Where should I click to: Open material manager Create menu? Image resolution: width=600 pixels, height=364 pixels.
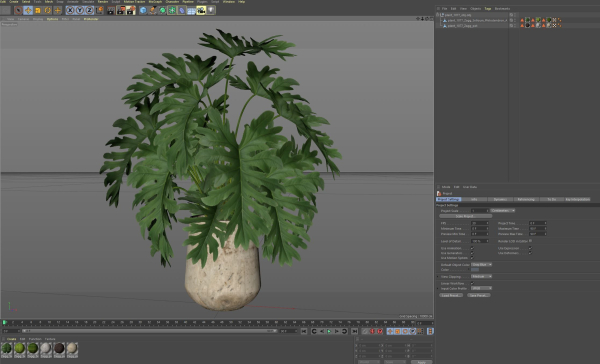pos(11,339)
